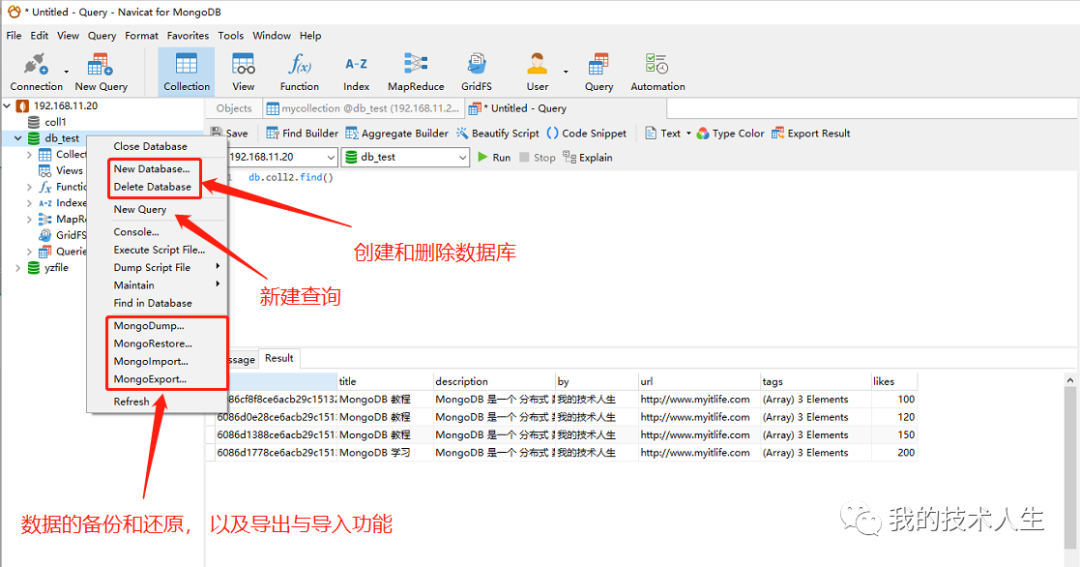Click Beautify Script
This screenshot has width=1080, height=567.
pos(497,133)
